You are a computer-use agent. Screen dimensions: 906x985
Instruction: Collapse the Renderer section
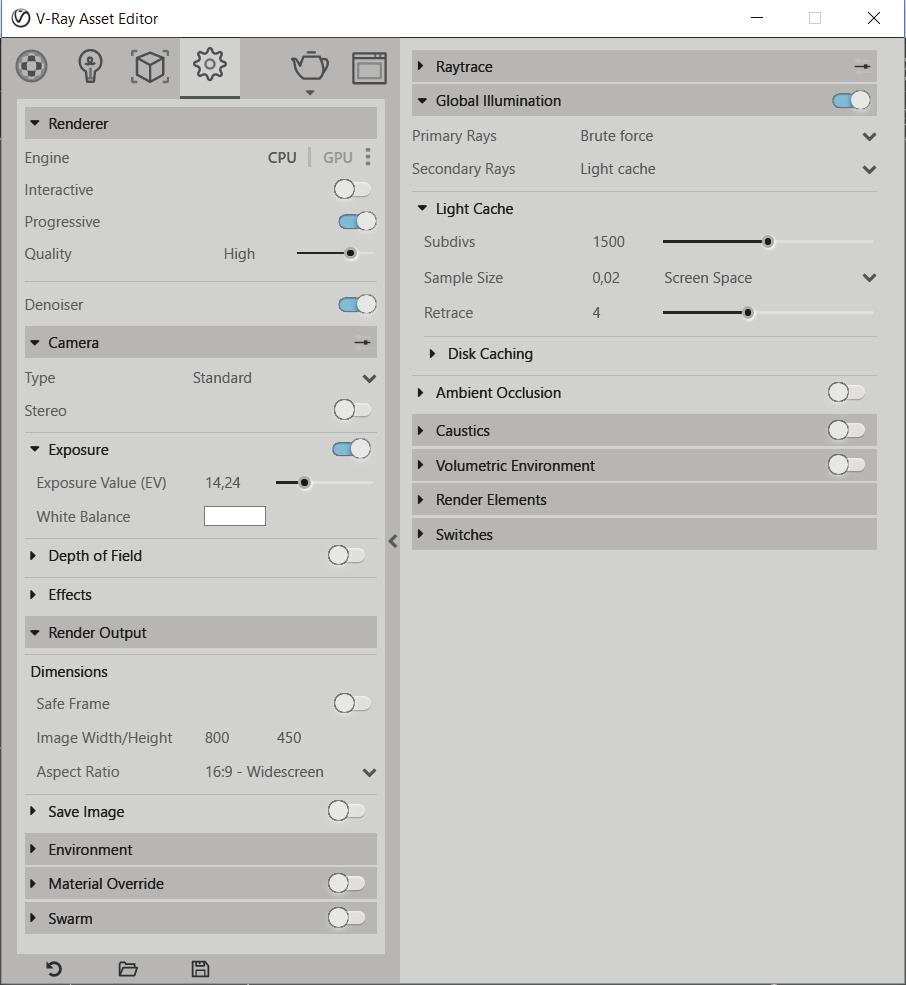click(x=35, y=123)
